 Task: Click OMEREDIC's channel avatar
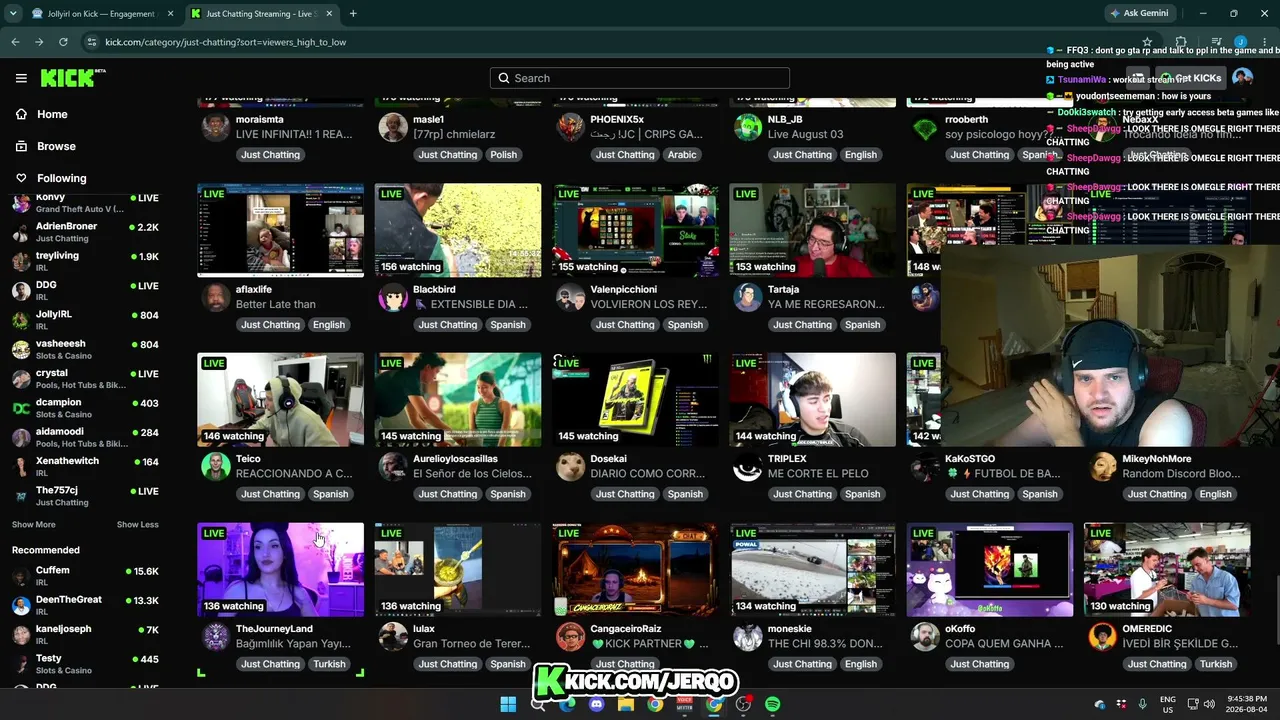[1102, 637]
